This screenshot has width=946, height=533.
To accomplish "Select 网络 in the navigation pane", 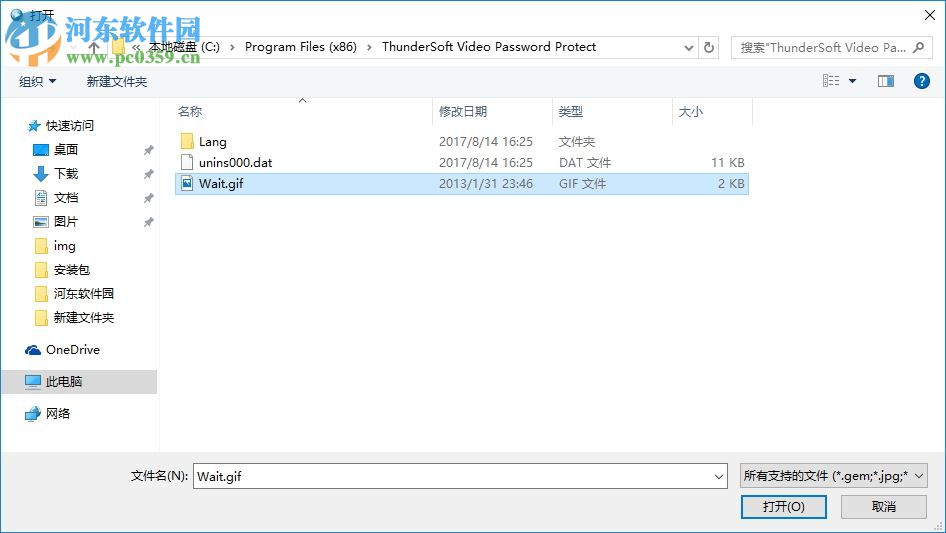I will pyautogui.click(x=58, y=413).
